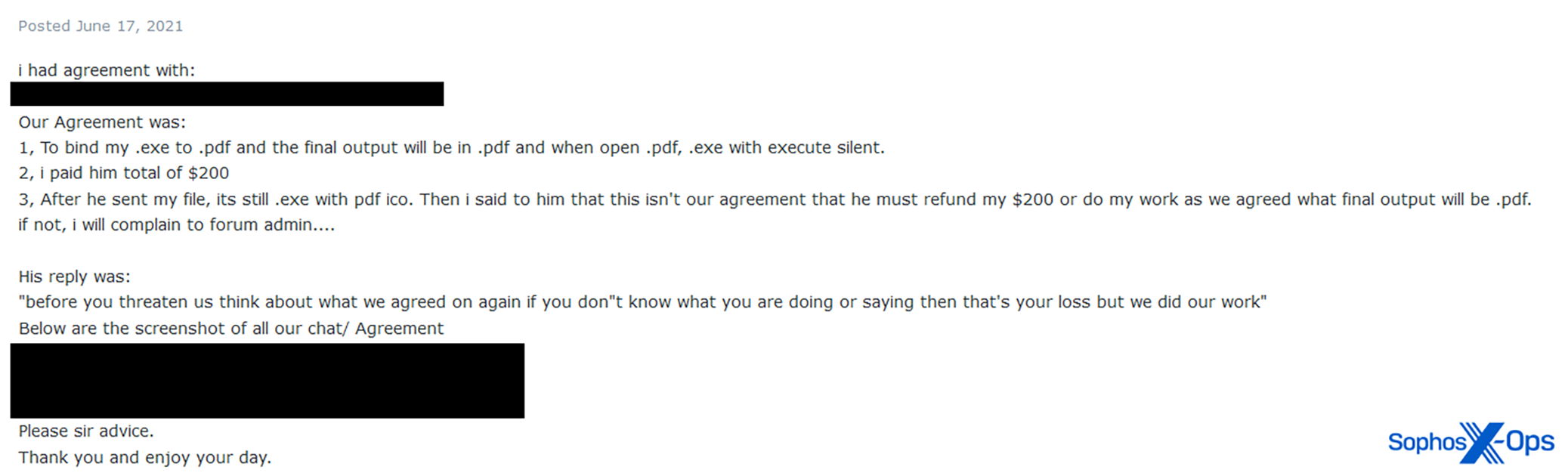Image resolution: width=1568 pixels, height=476 pixels.
Task: Click the Sophos X-Ops logo
Action: pyautogui.click(x=1470, y=442)
